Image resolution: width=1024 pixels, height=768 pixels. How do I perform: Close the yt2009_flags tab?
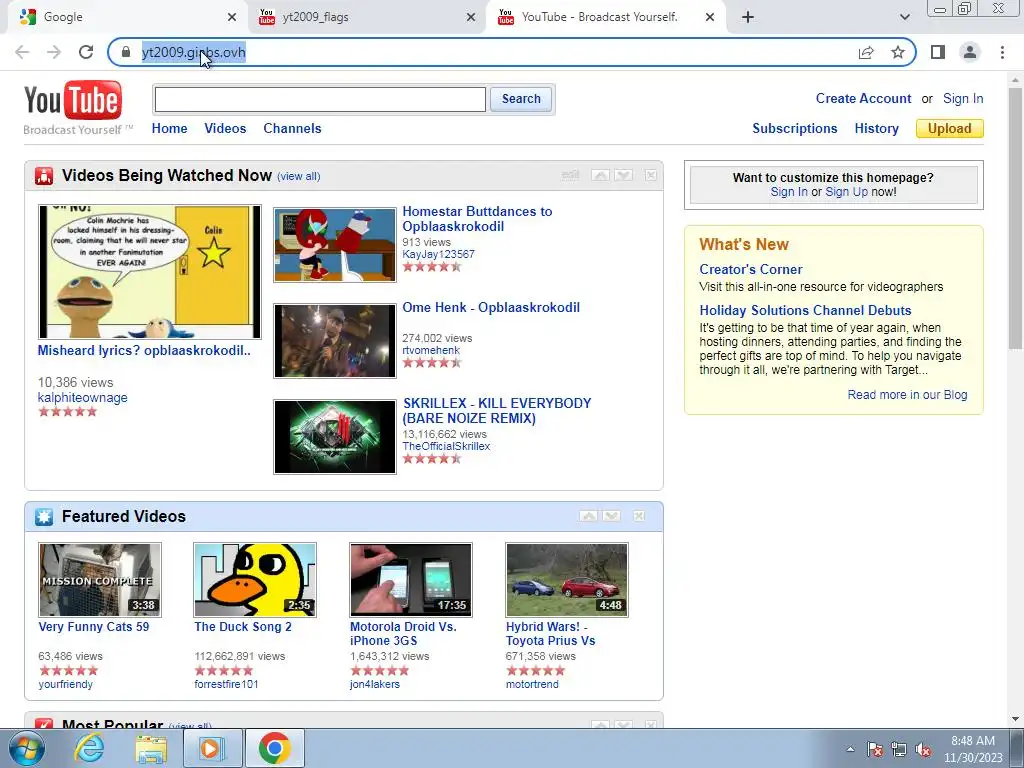[x=471, y=17]
